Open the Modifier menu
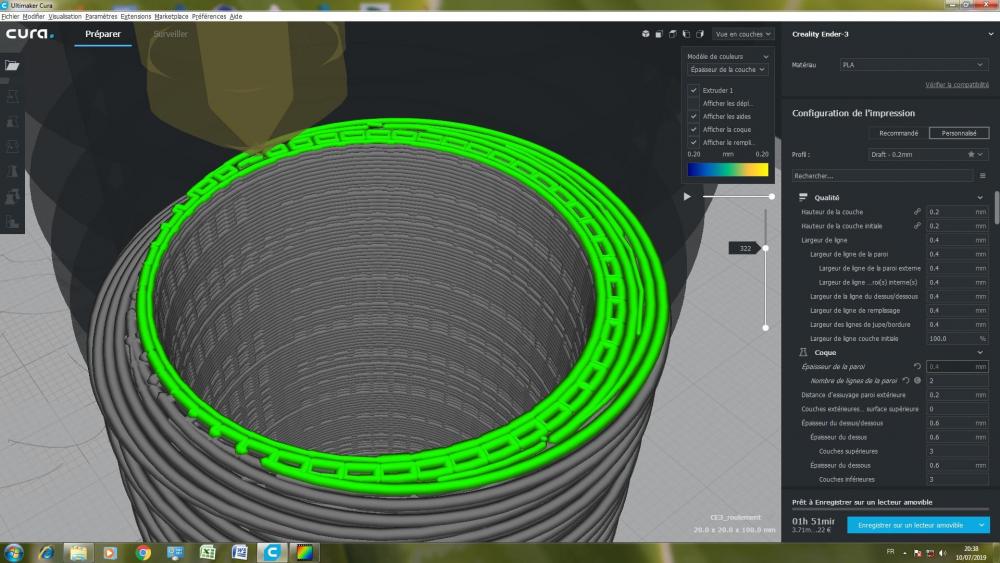Image resolution: width=1000 pixels, height=563 pixels. point(33,17)
